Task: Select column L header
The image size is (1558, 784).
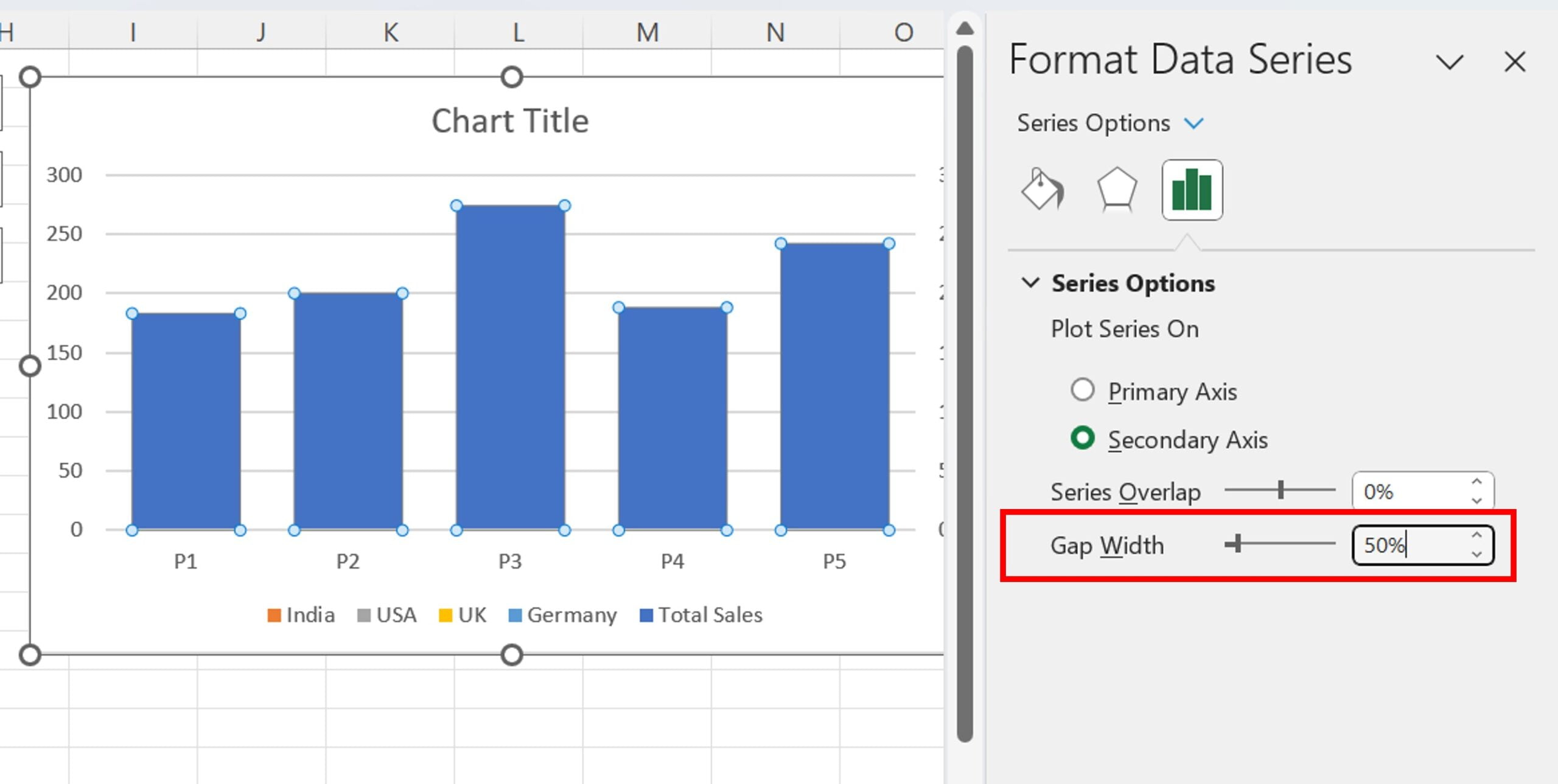Action: coord(519,32)
